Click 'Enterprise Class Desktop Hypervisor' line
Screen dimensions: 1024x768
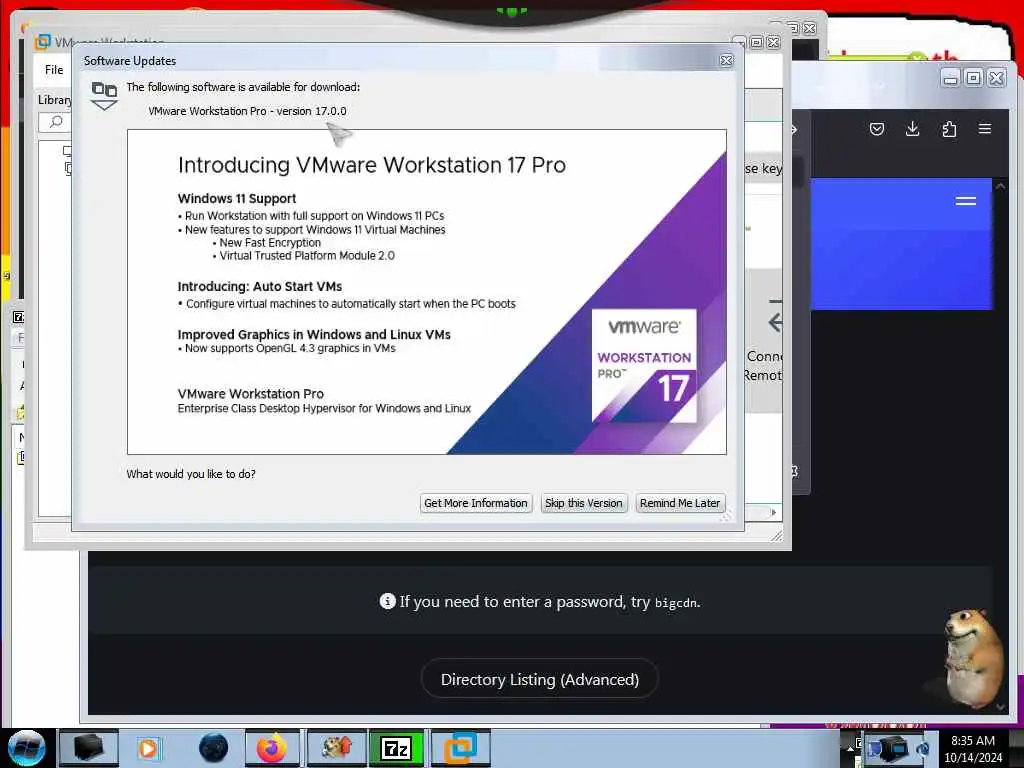(x=324, y=408)
